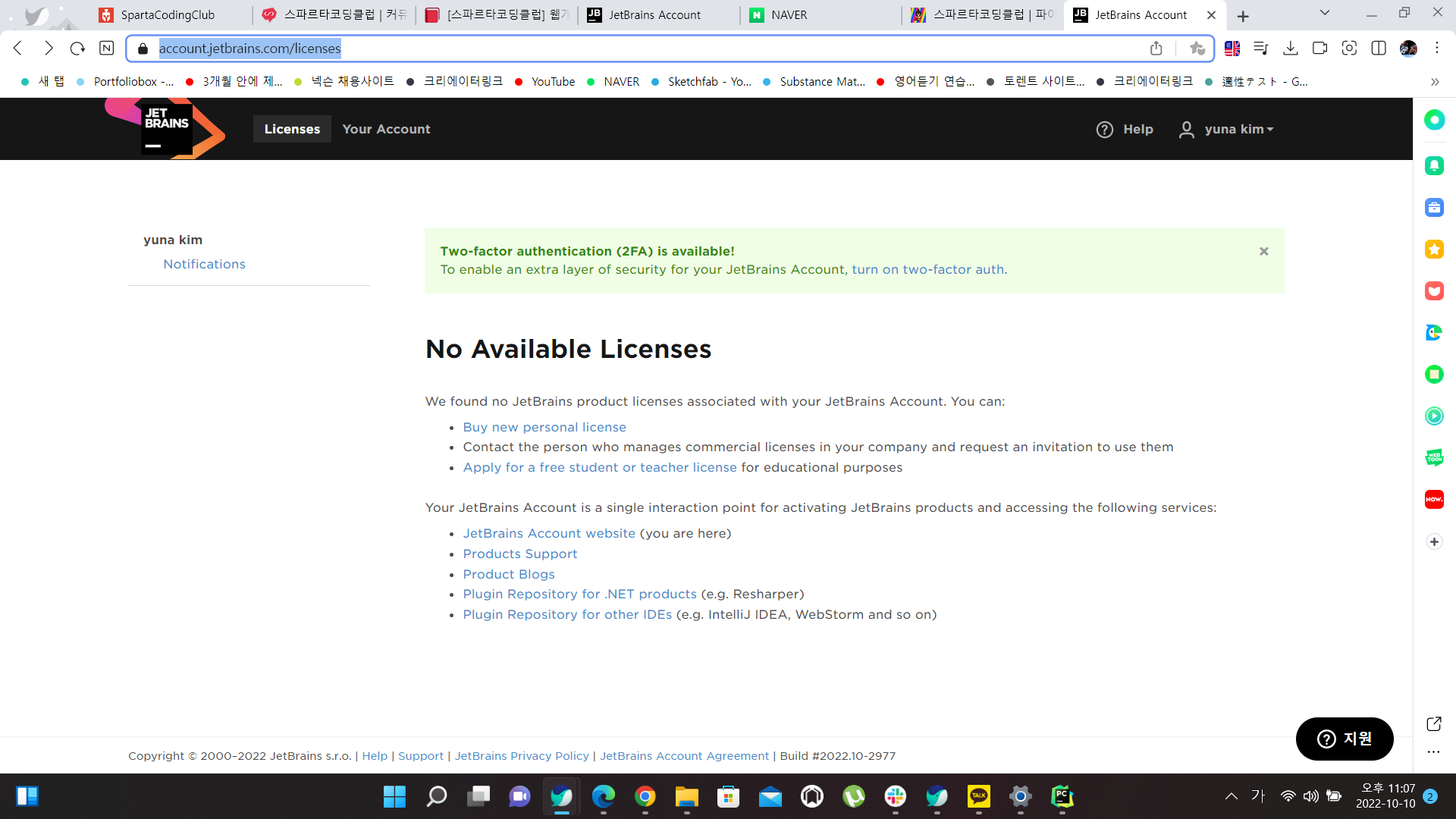Screen dimensions: 1456x819
Task: Apply for a free student or teacher license
Action: point(600,467)
